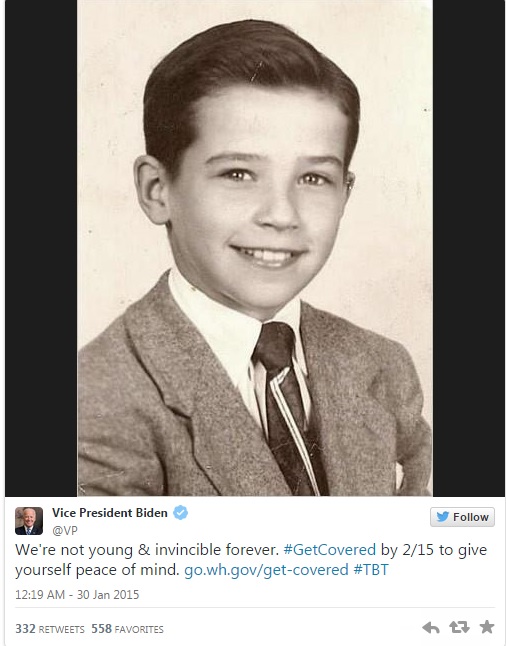
Task: Favorite the tweet with the star icon
Action: point(487,627)
